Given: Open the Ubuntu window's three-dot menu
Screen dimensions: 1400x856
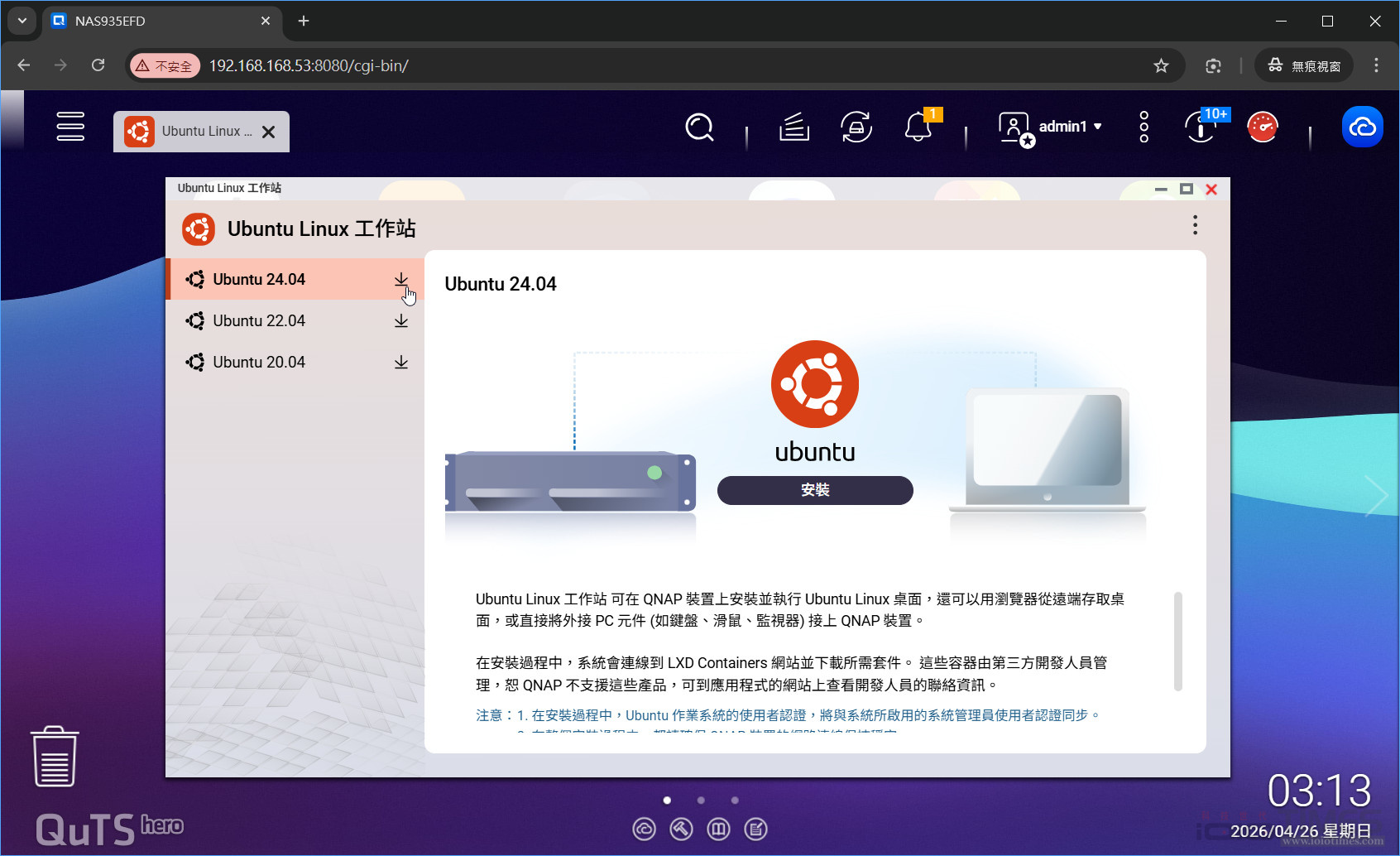Looking at the screenshot, I should (1195, 224).
